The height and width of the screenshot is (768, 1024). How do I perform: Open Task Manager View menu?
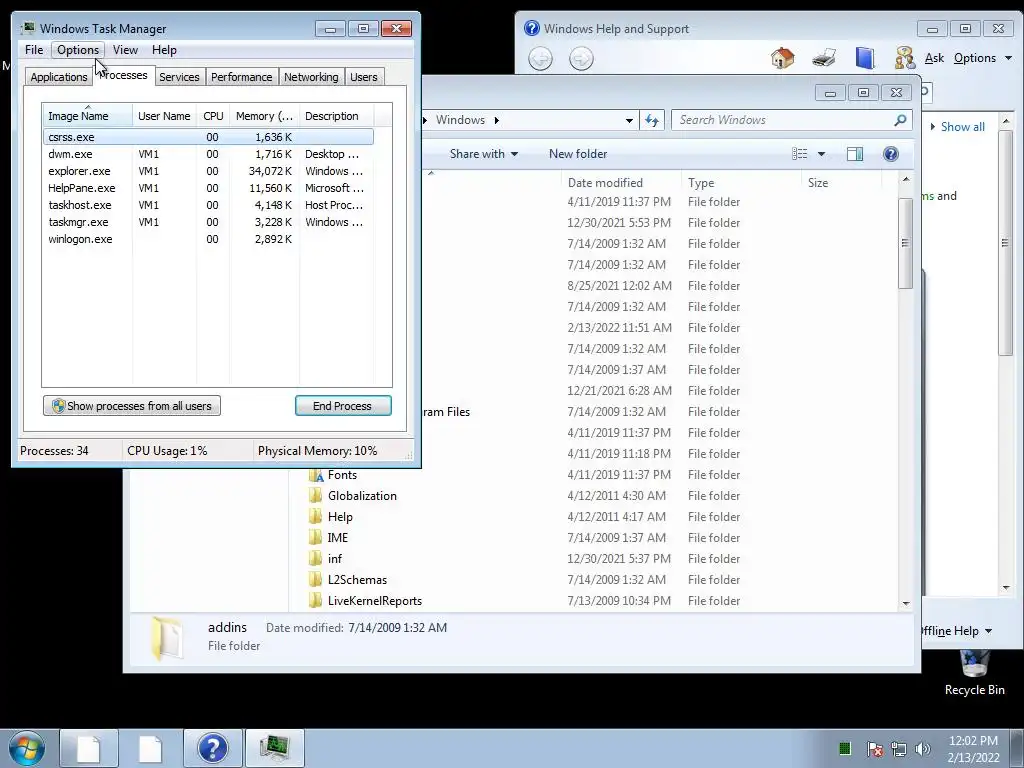[x=125, y=50]
